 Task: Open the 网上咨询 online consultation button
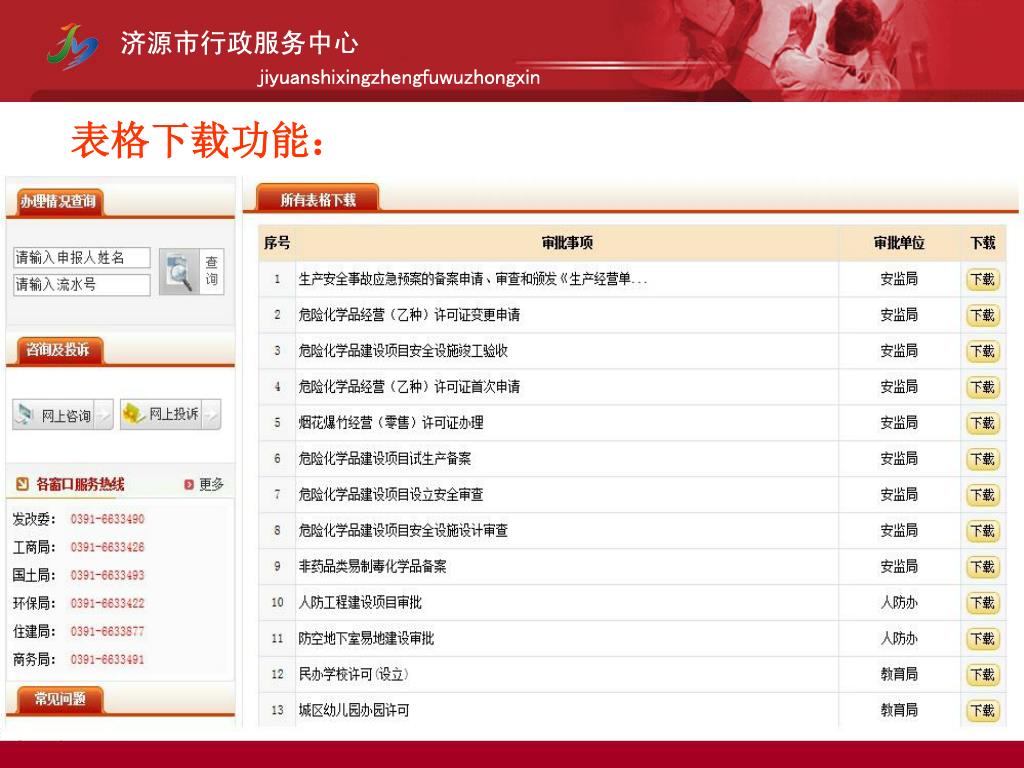(x=63, y=415)
